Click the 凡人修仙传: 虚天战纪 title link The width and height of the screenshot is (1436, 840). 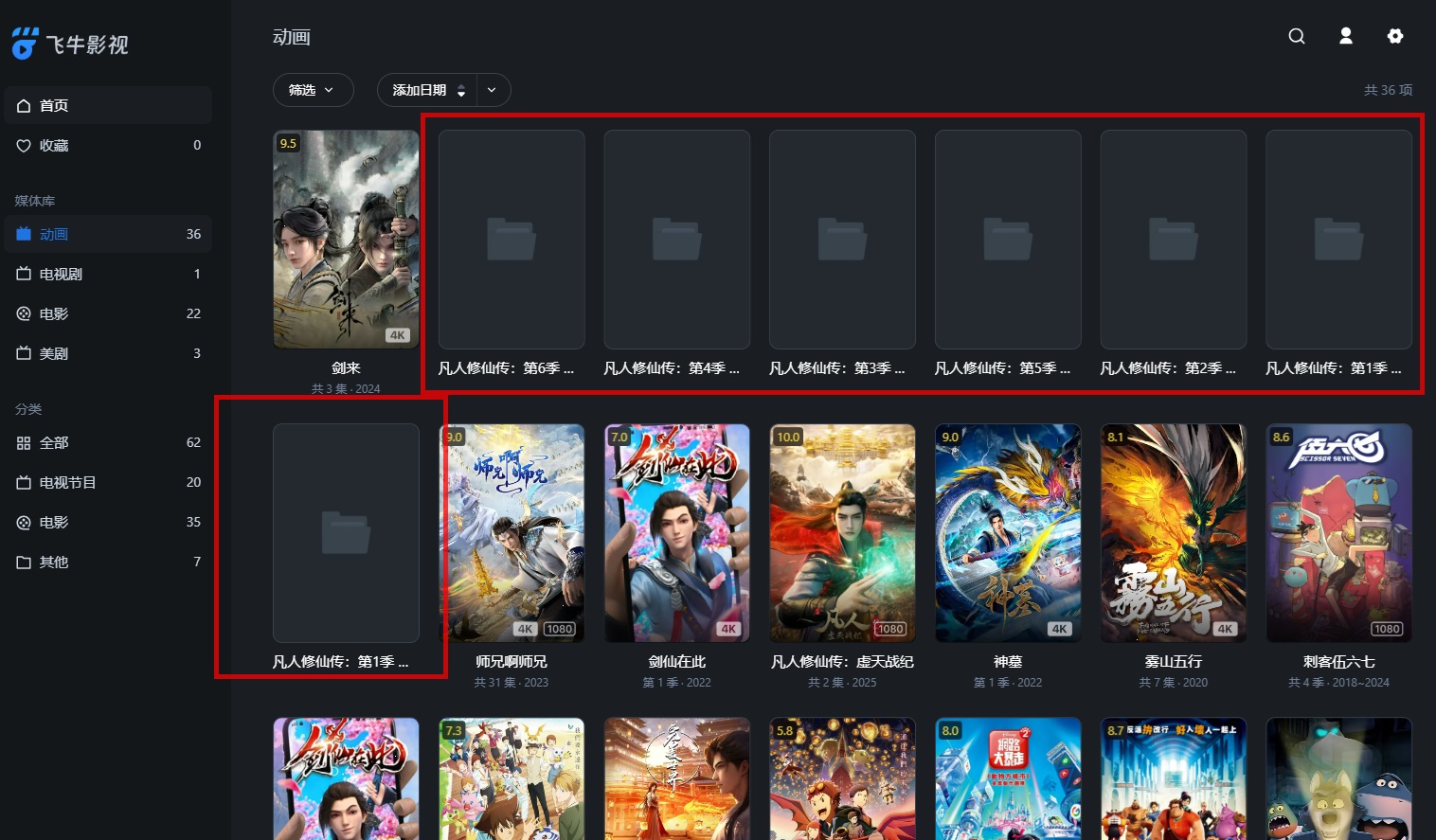coord(842,662)
